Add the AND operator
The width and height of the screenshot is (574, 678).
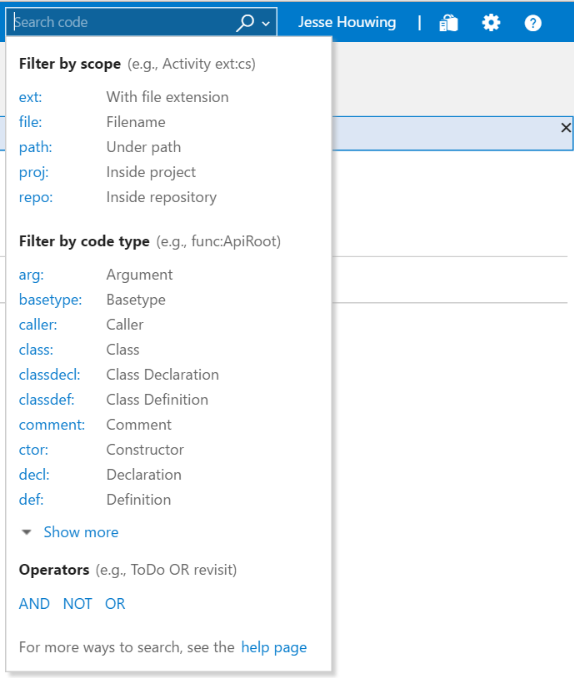[34, 604]
